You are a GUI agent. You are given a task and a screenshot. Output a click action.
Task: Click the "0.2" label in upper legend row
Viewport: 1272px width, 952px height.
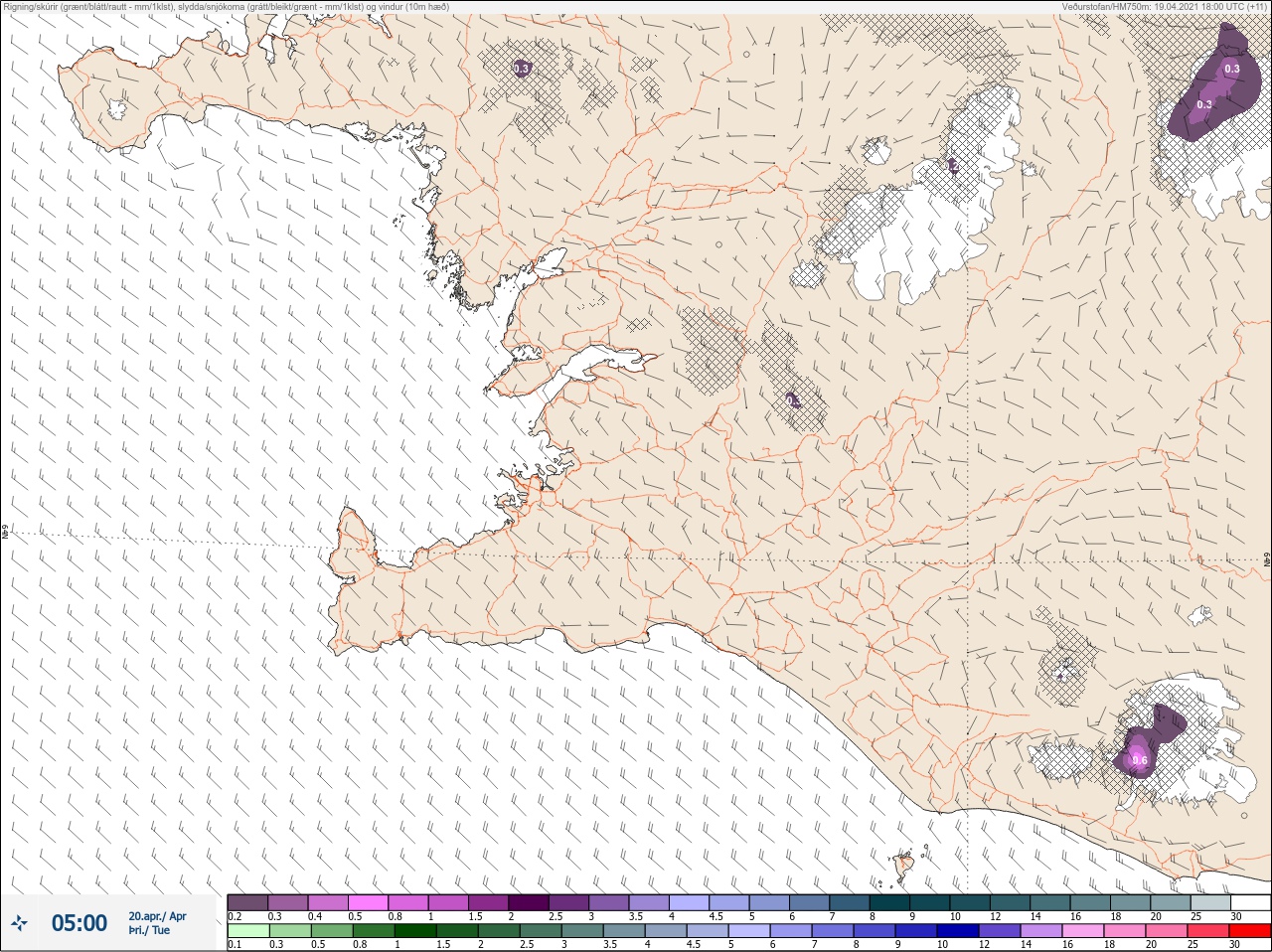point(235,916)
